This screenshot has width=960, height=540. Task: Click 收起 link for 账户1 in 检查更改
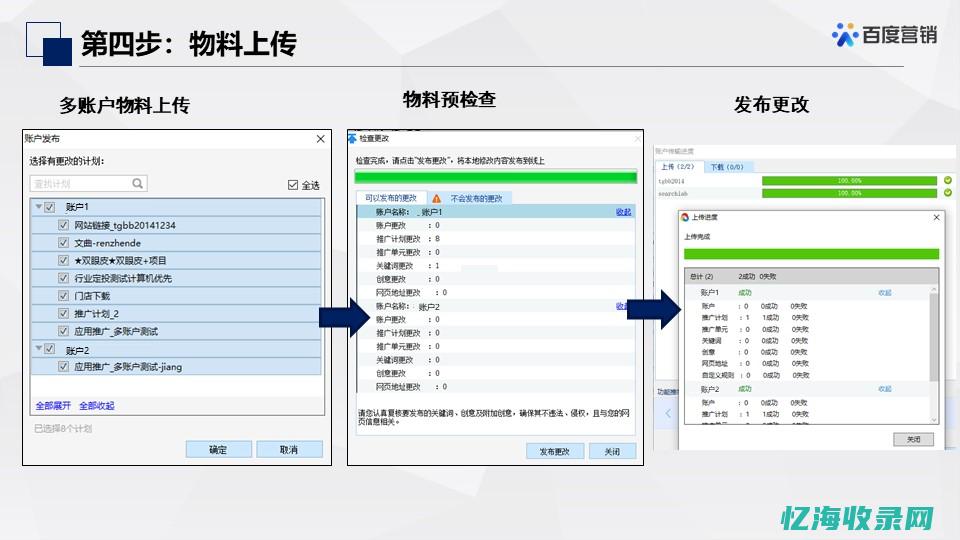(x=623, y=212)
